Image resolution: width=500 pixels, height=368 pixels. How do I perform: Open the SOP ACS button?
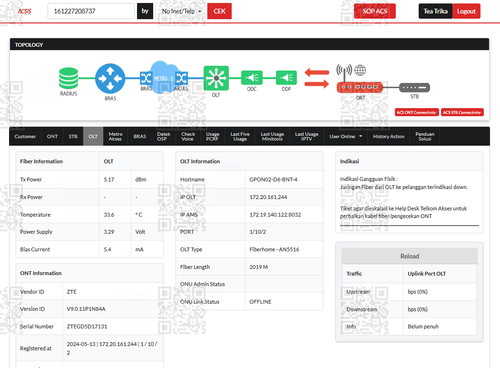click(x=375, y=11)
